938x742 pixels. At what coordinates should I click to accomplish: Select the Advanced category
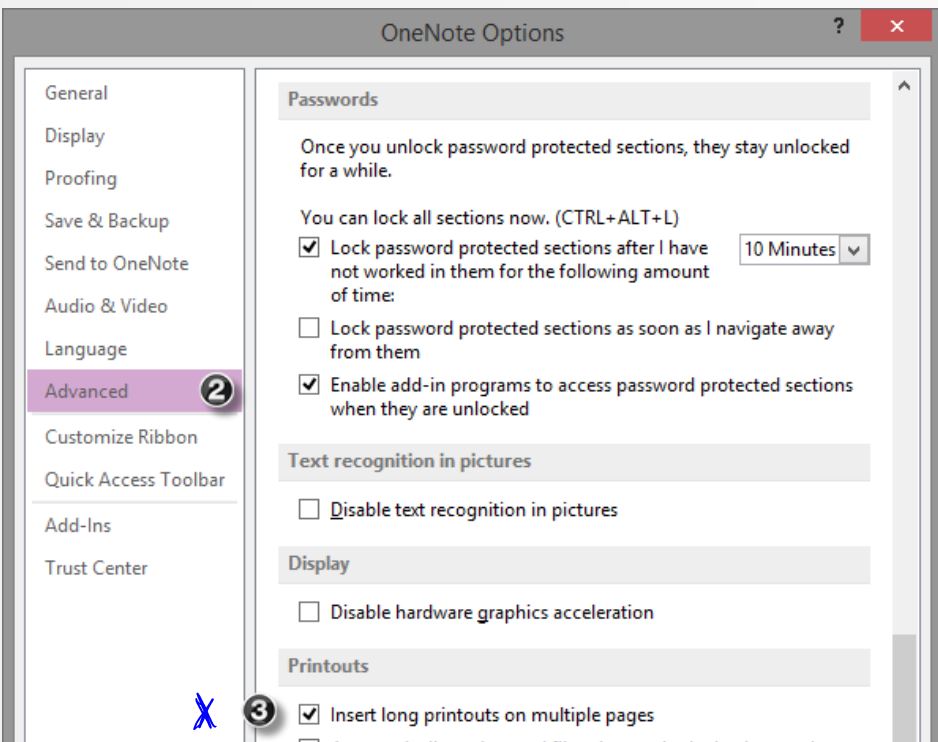[135, 391]
